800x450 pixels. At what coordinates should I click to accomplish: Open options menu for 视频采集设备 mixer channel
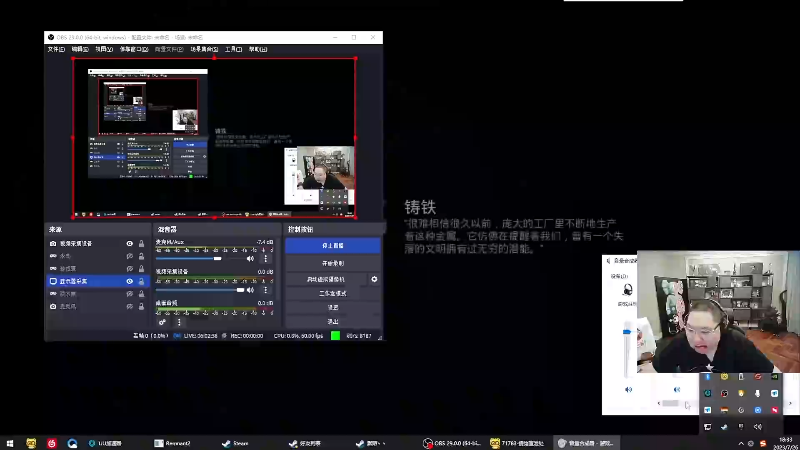pos(265,290)
